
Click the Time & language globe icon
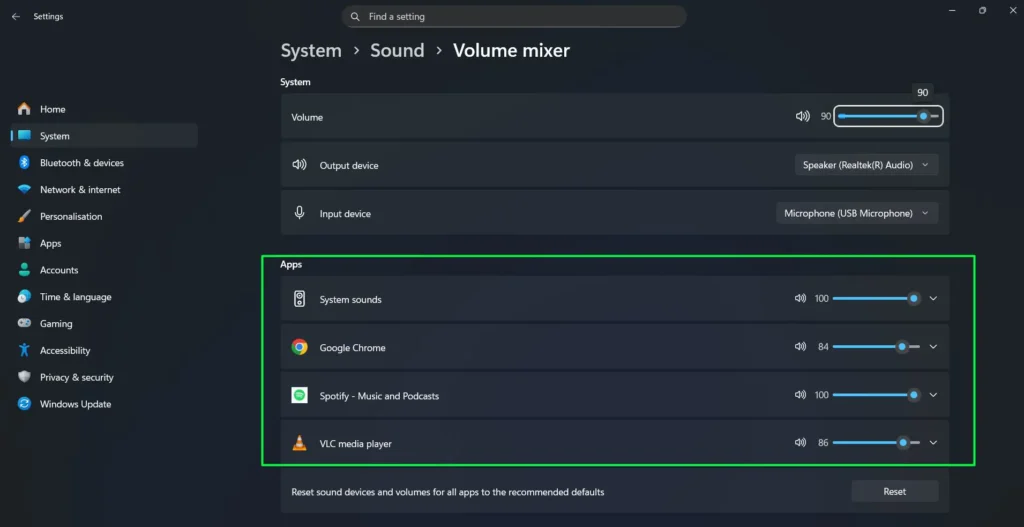[24, 296]
